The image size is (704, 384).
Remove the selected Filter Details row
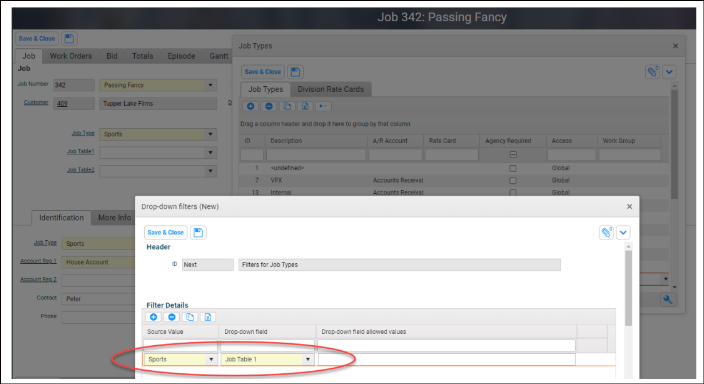pyautogui.click(x=172, y=317)
